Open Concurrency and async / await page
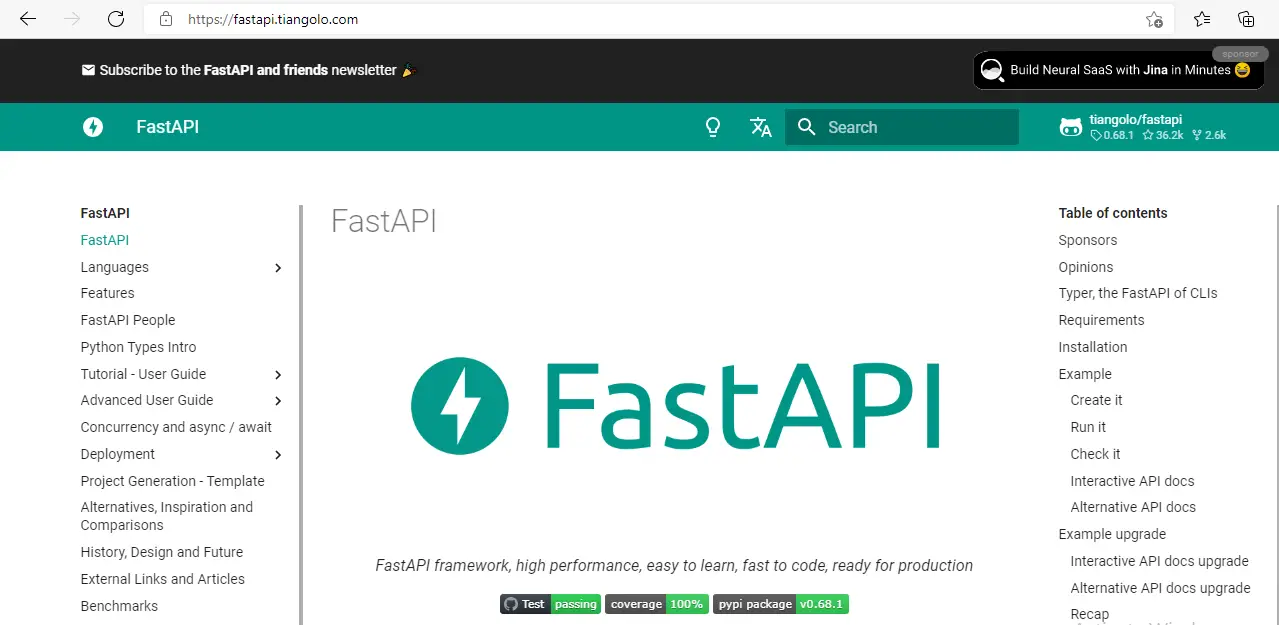 click(176, 427)
